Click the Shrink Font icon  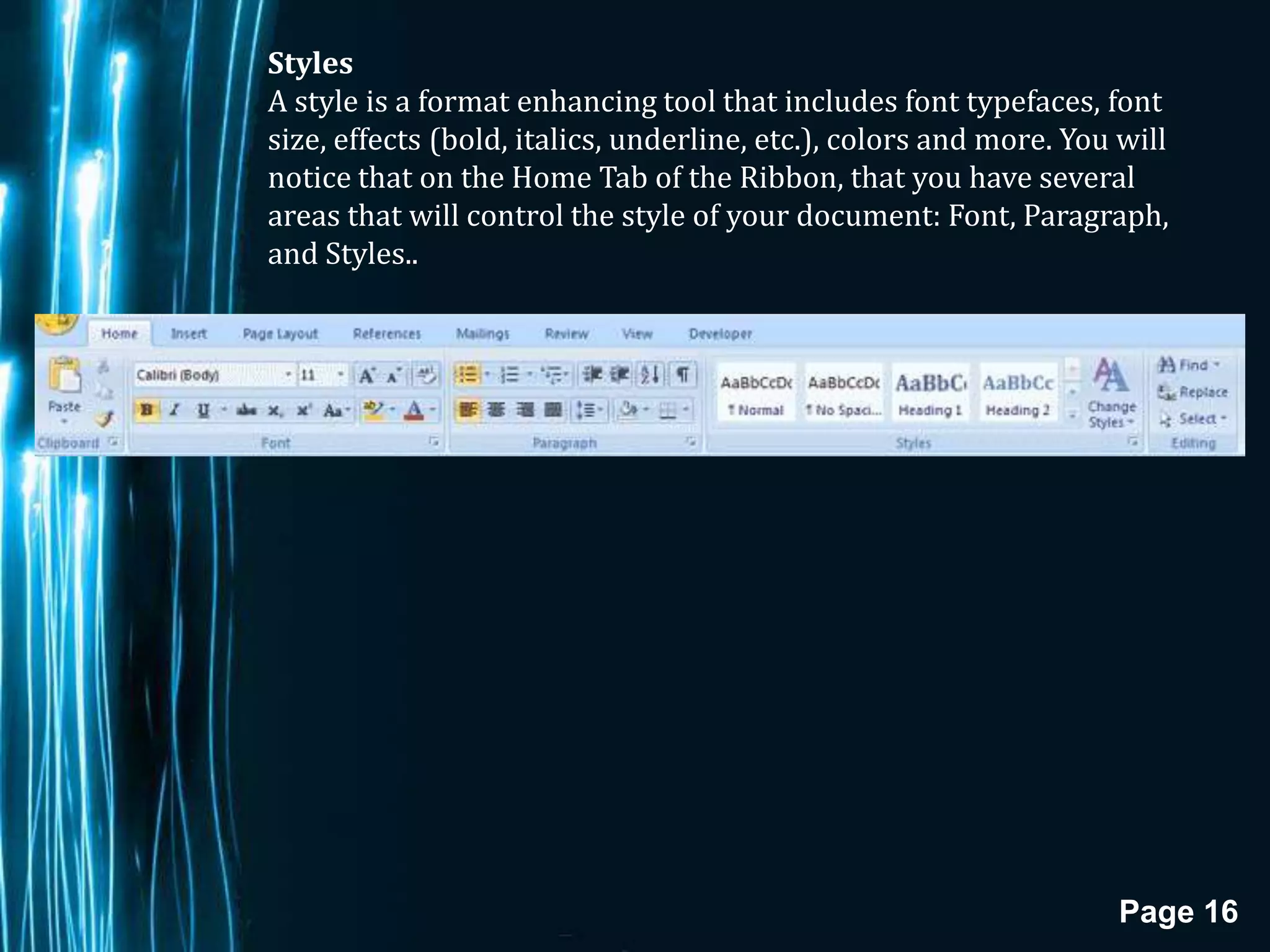[x=394, y=375]
